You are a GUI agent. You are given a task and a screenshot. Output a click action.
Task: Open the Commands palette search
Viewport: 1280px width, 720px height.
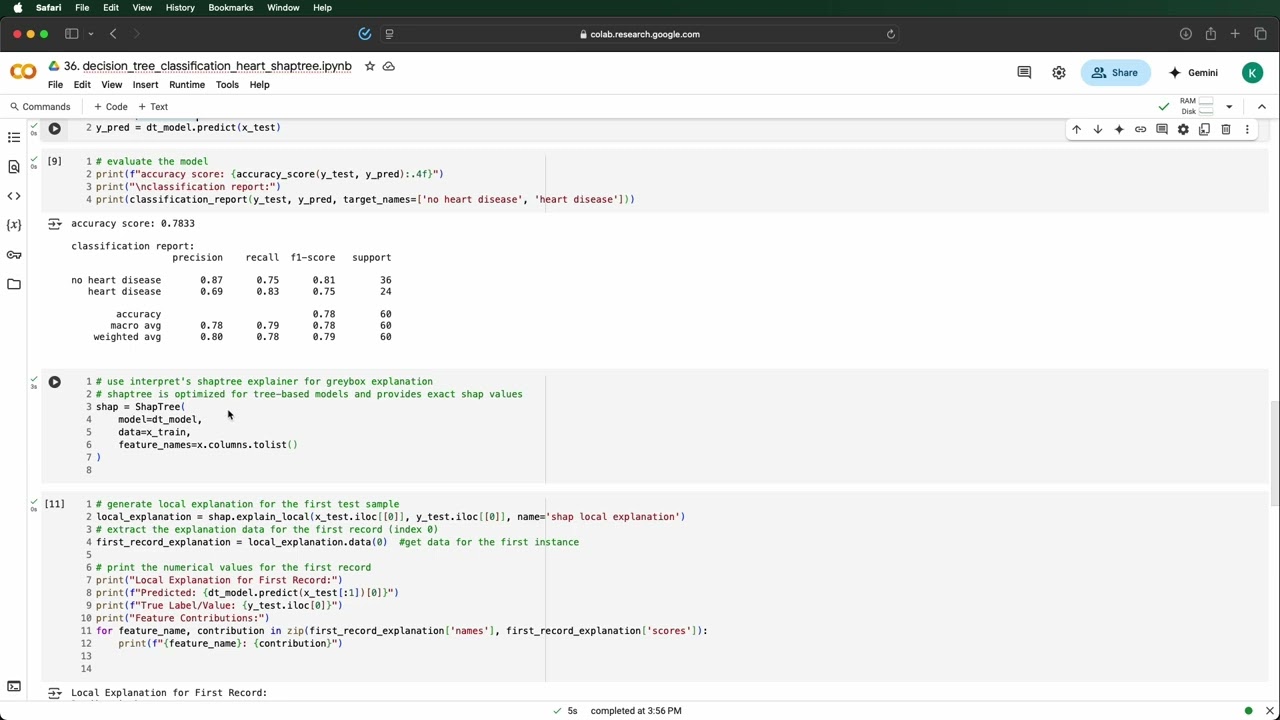coord(40,106)
